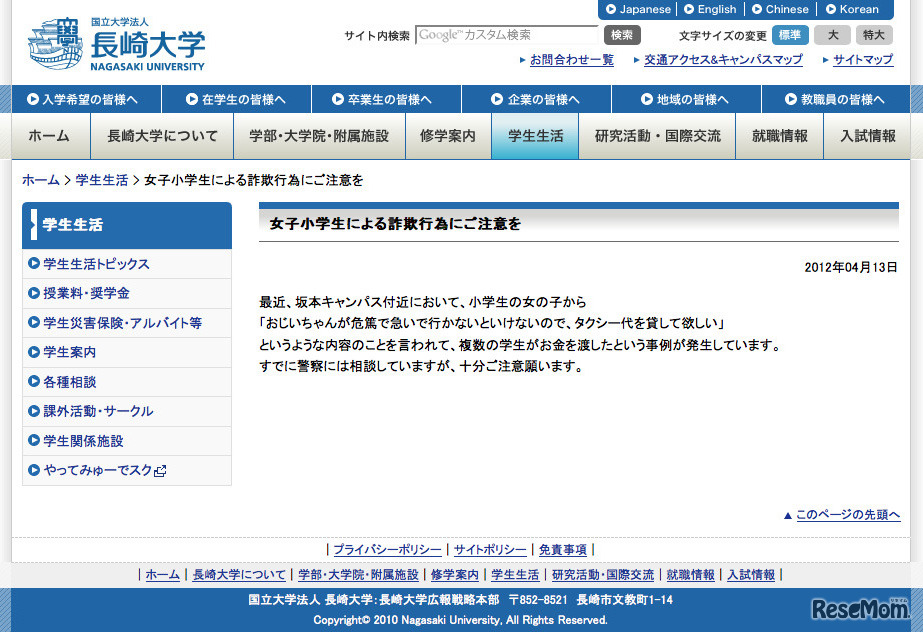Click the 検索 search button
Viewport: 923px width, 632px height.
[x=621, y=34]
